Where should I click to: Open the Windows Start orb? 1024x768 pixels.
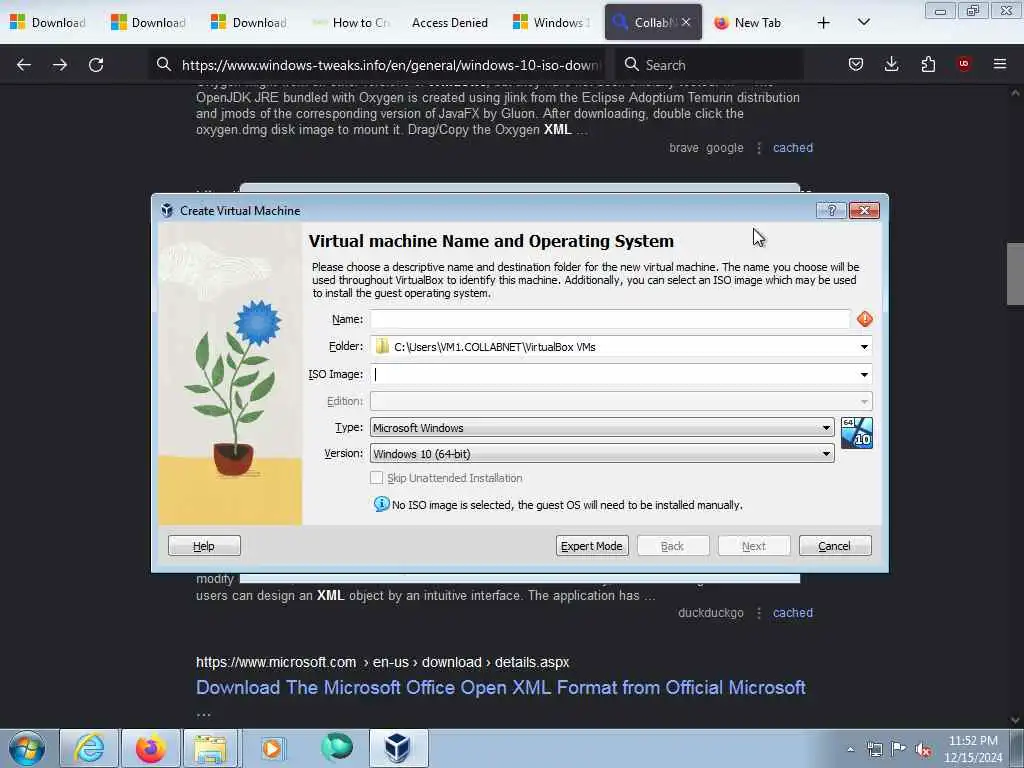(x=27, y=748)
